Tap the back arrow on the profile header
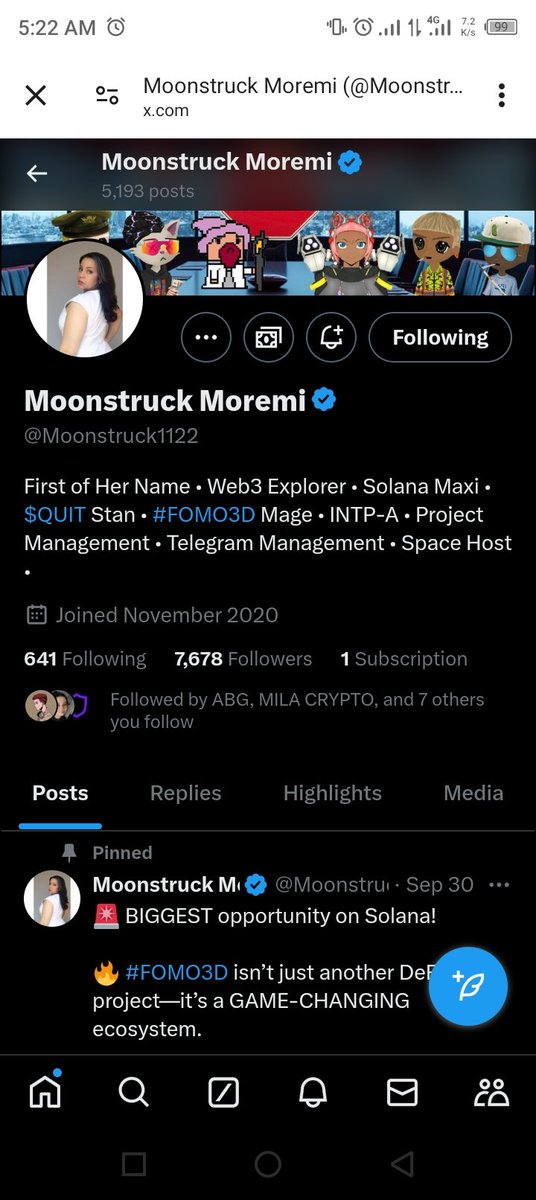This screenshot has height=1200, width=536. pos(37,174)
